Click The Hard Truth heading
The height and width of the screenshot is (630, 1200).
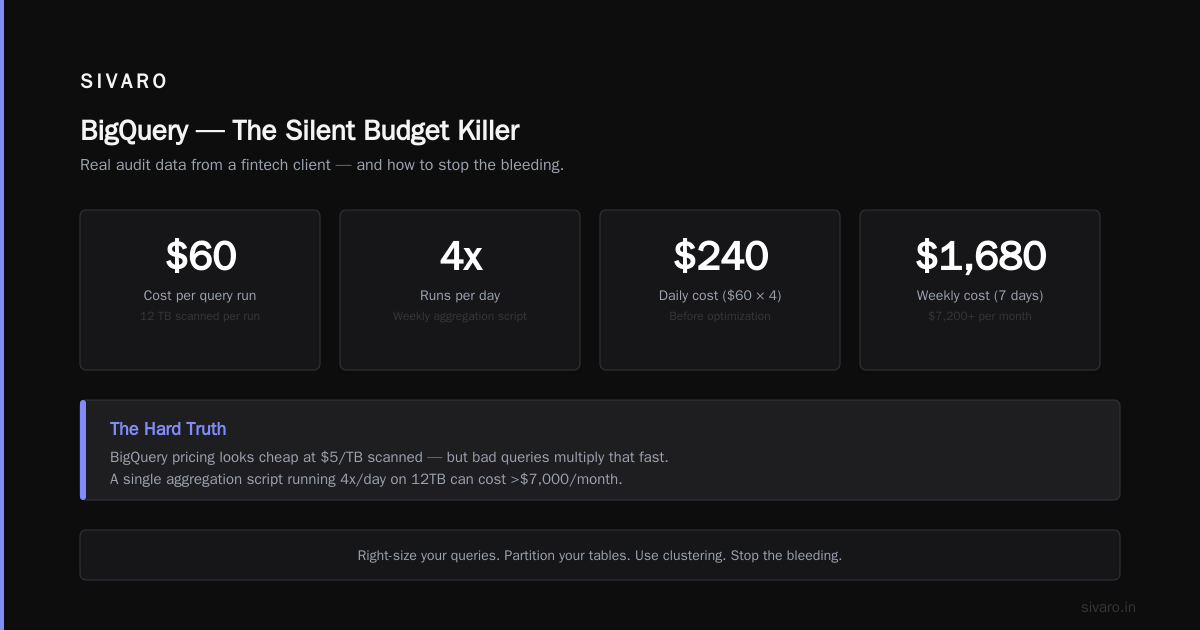168,429
